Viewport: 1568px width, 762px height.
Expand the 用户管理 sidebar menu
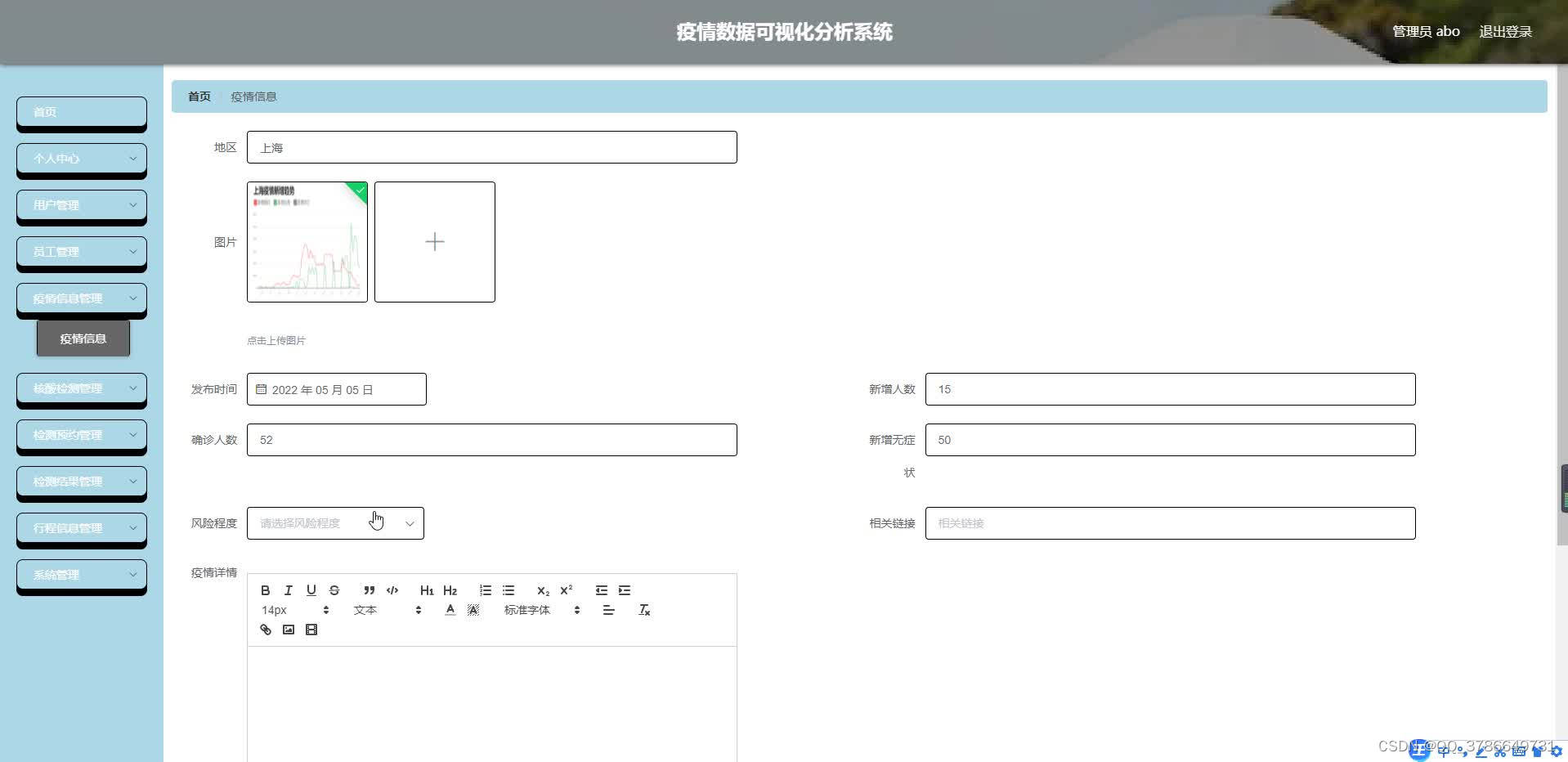(82, 205)
